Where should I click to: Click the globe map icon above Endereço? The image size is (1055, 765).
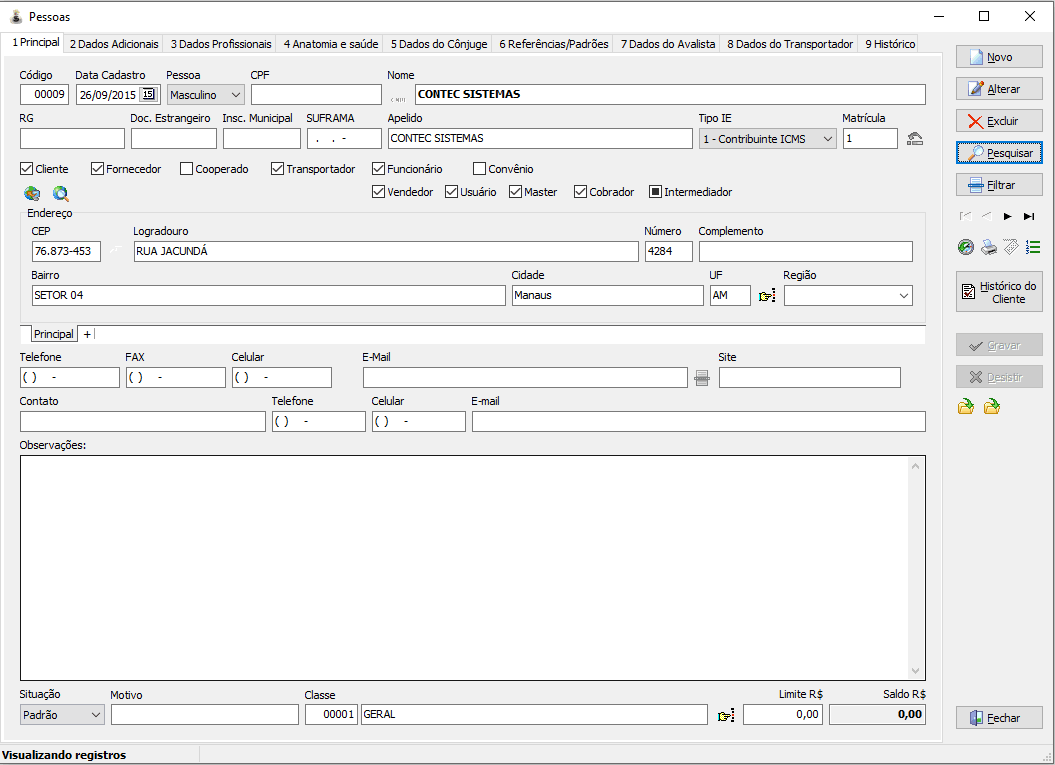[x=32, y=194]
